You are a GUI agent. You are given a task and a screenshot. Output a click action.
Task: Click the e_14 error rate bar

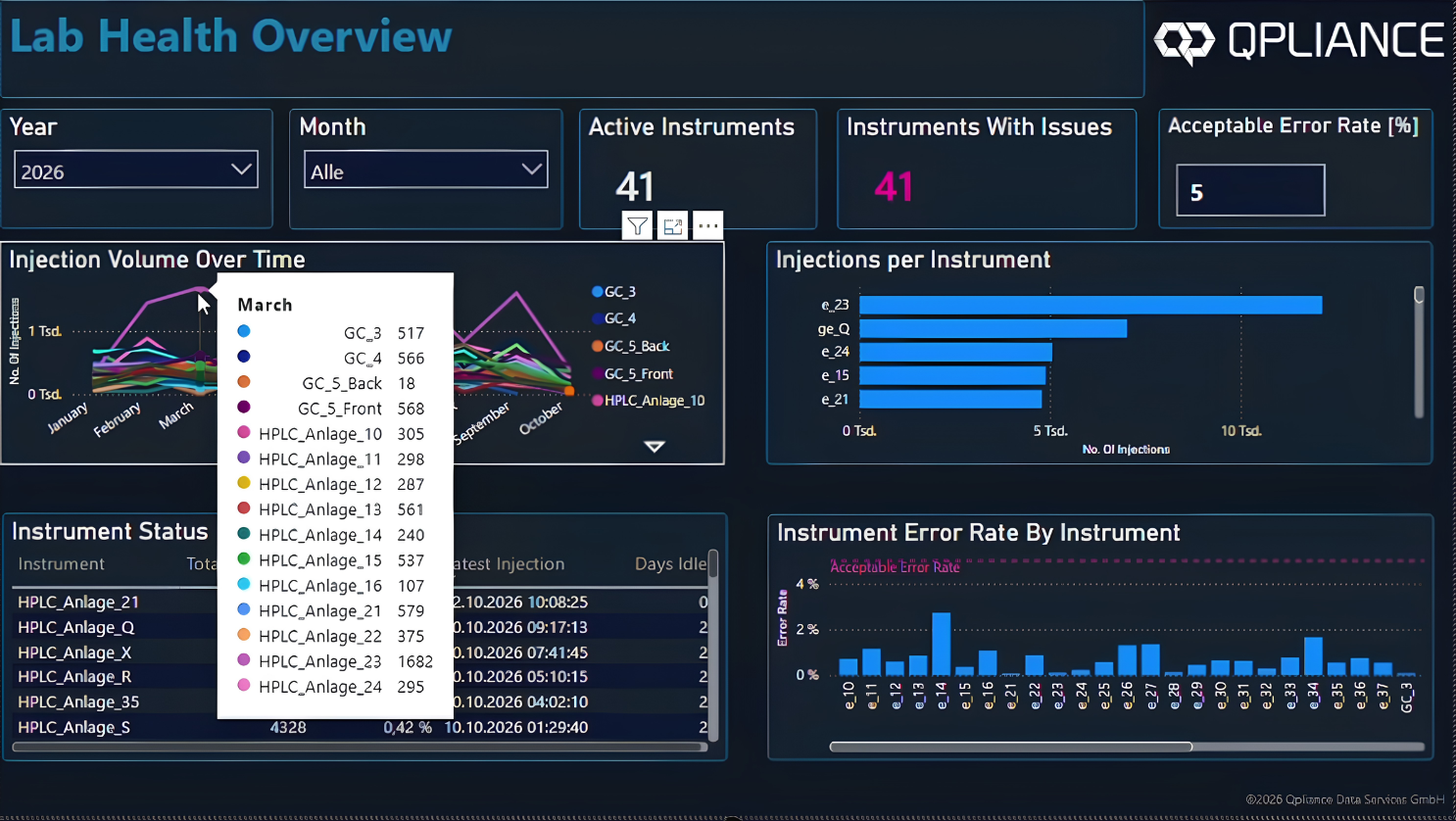pyautogui.click(x=942, y=645)
